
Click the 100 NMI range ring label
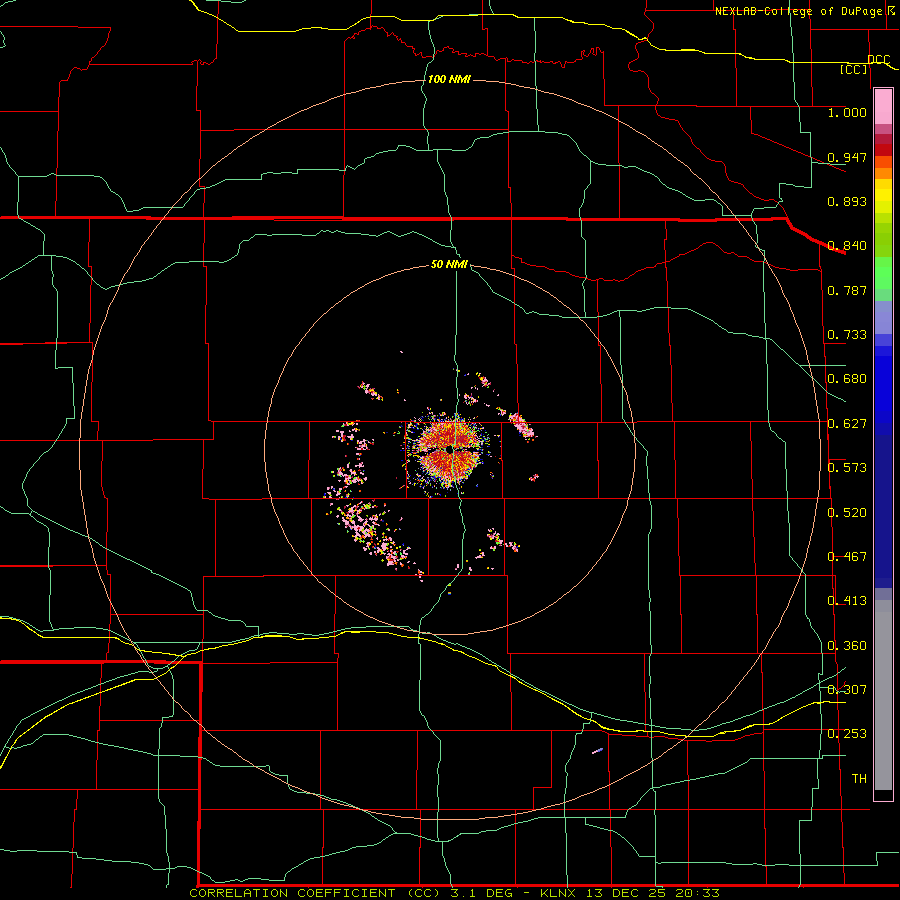click(x=449, y=79)
